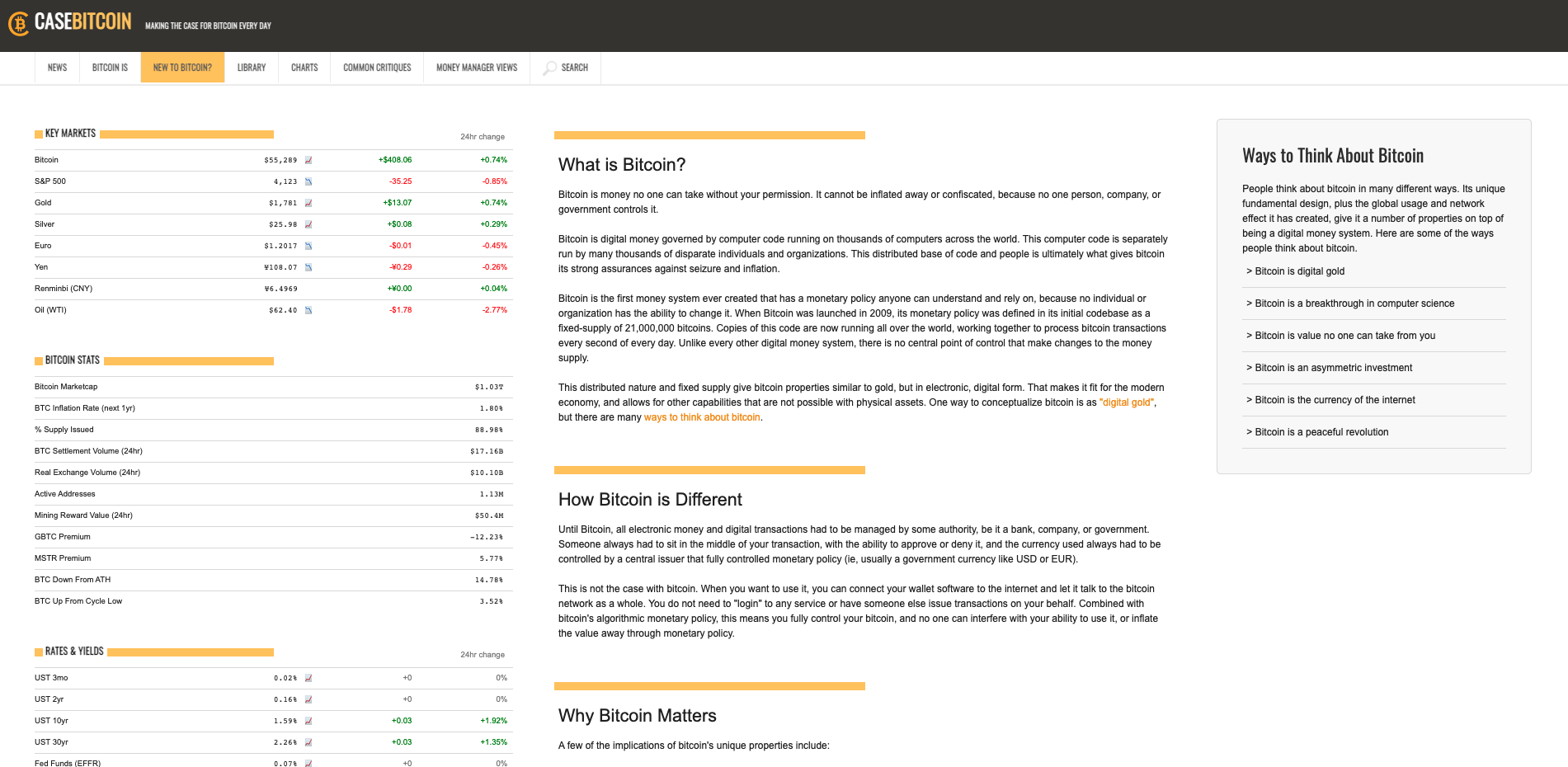Open the chart icon in UST 2yr row

click(x=308, y=699)
